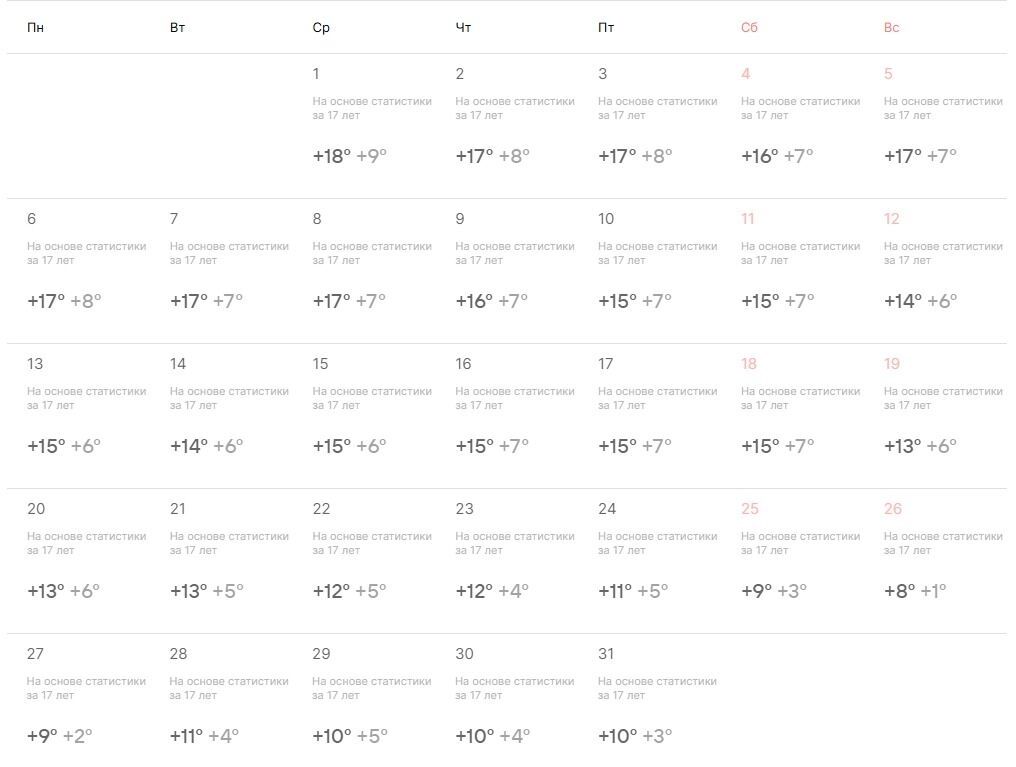Click the Вс weekend column header
This screenshot has width=1016, height=767.
point(892,28)
